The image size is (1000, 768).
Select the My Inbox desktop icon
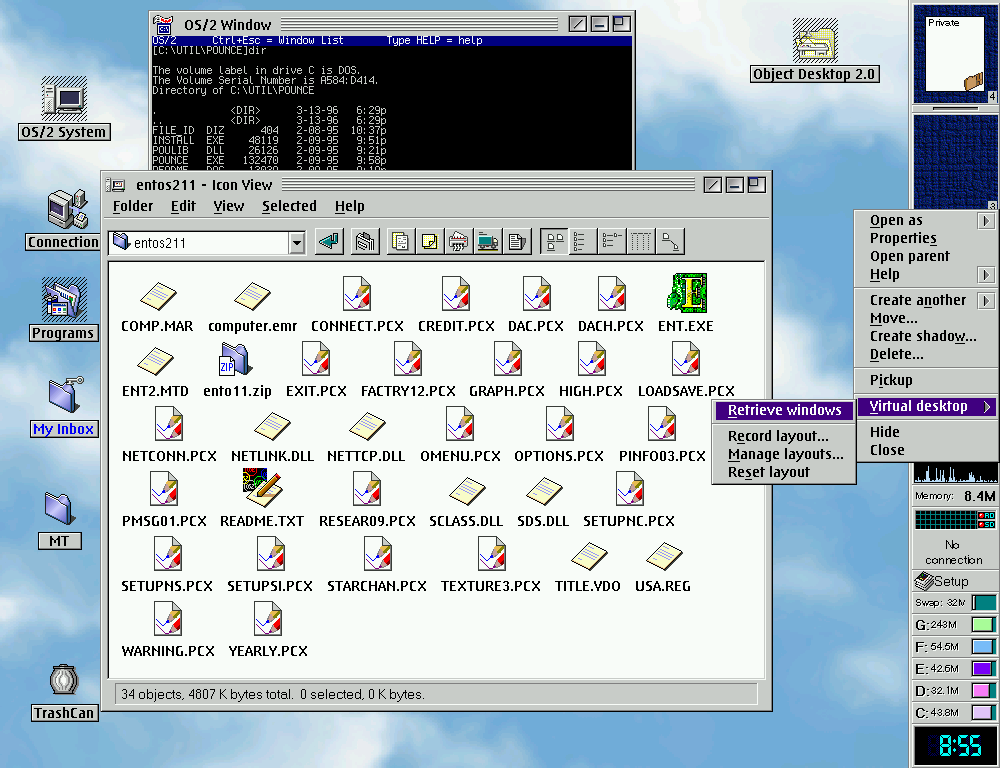click(x=66, y=395)
